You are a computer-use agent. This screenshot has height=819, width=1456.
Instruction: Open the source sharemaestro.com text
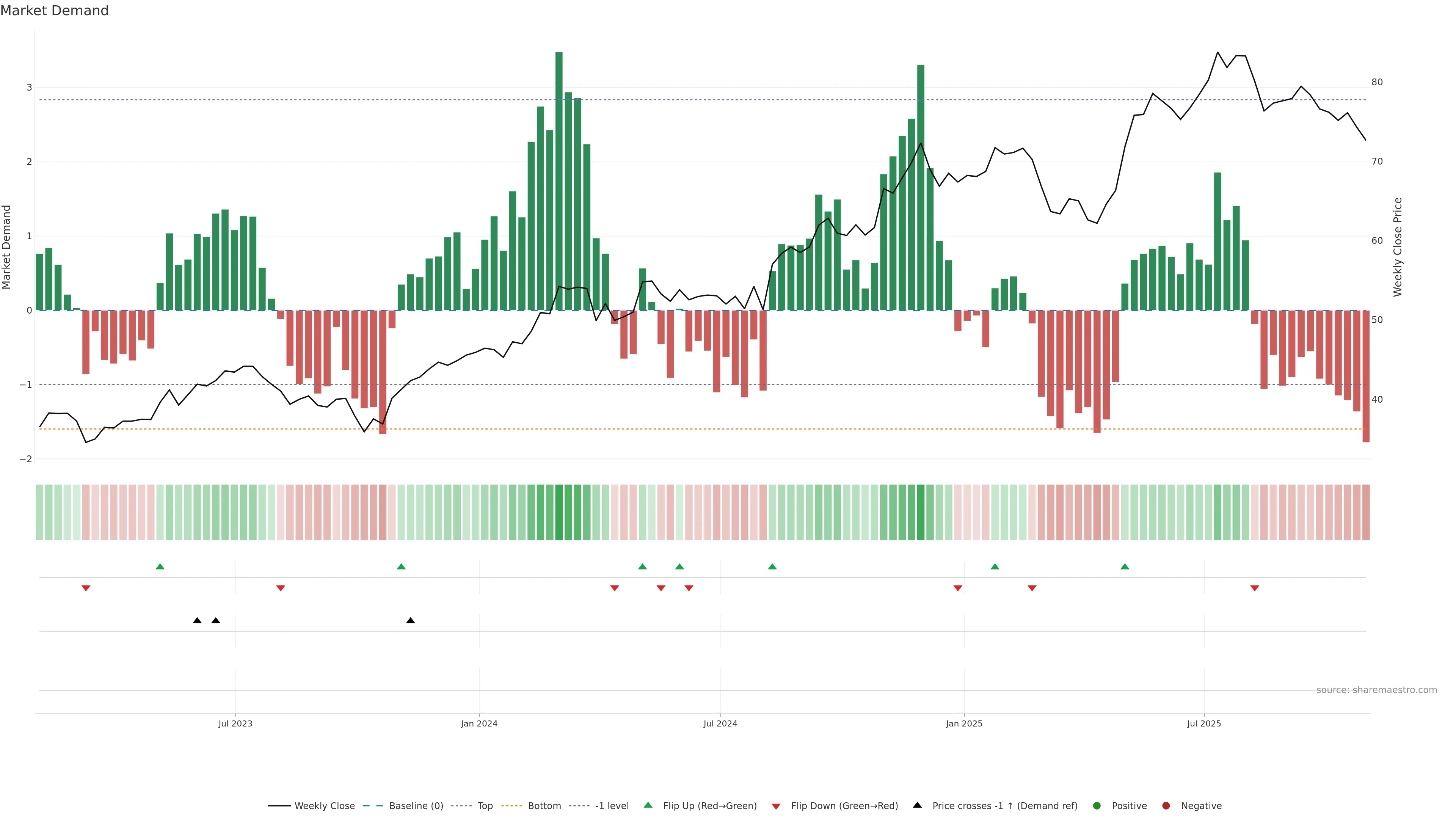click(1376, 690)
